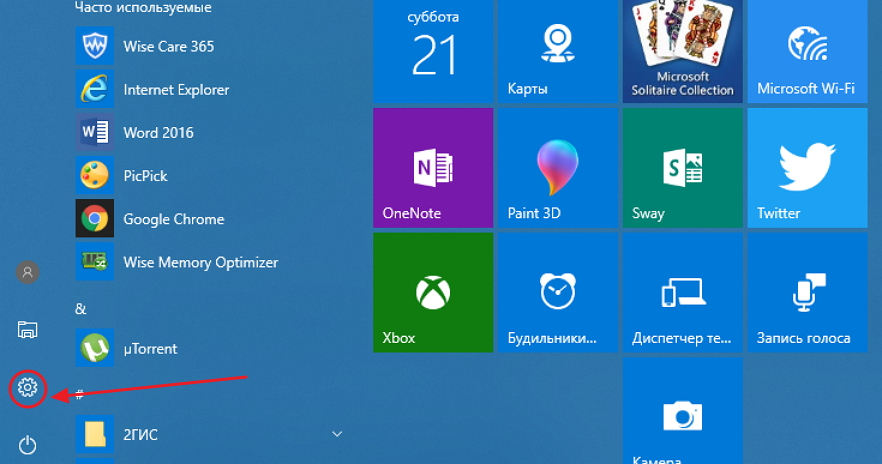Launch the Internet Explorer icon
This screenshot has width=882, height=464.
(x=94, y=89)
